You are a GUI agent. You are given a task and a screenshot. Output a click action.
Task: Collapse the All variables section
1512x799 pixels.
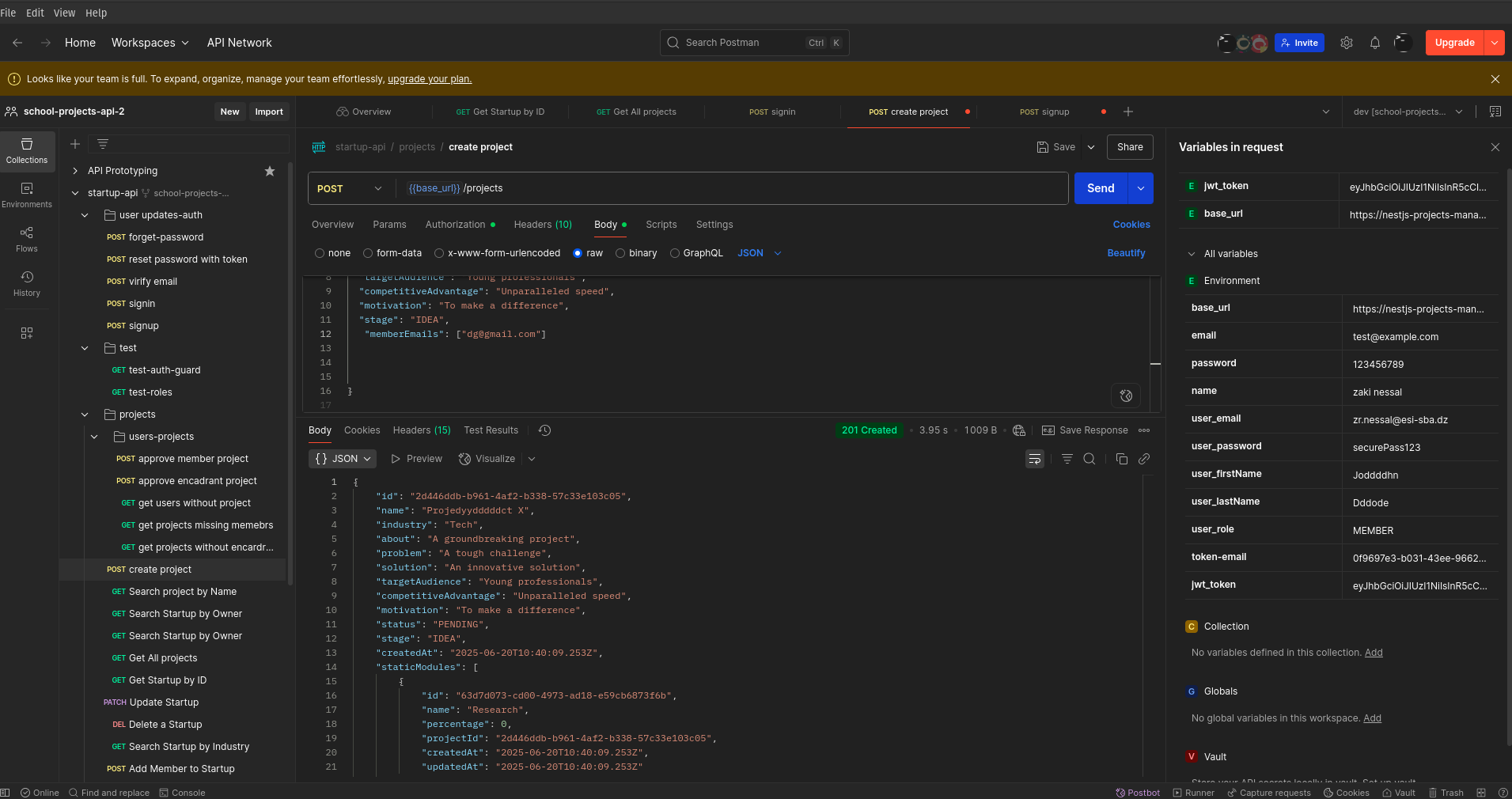(1192, 254)
